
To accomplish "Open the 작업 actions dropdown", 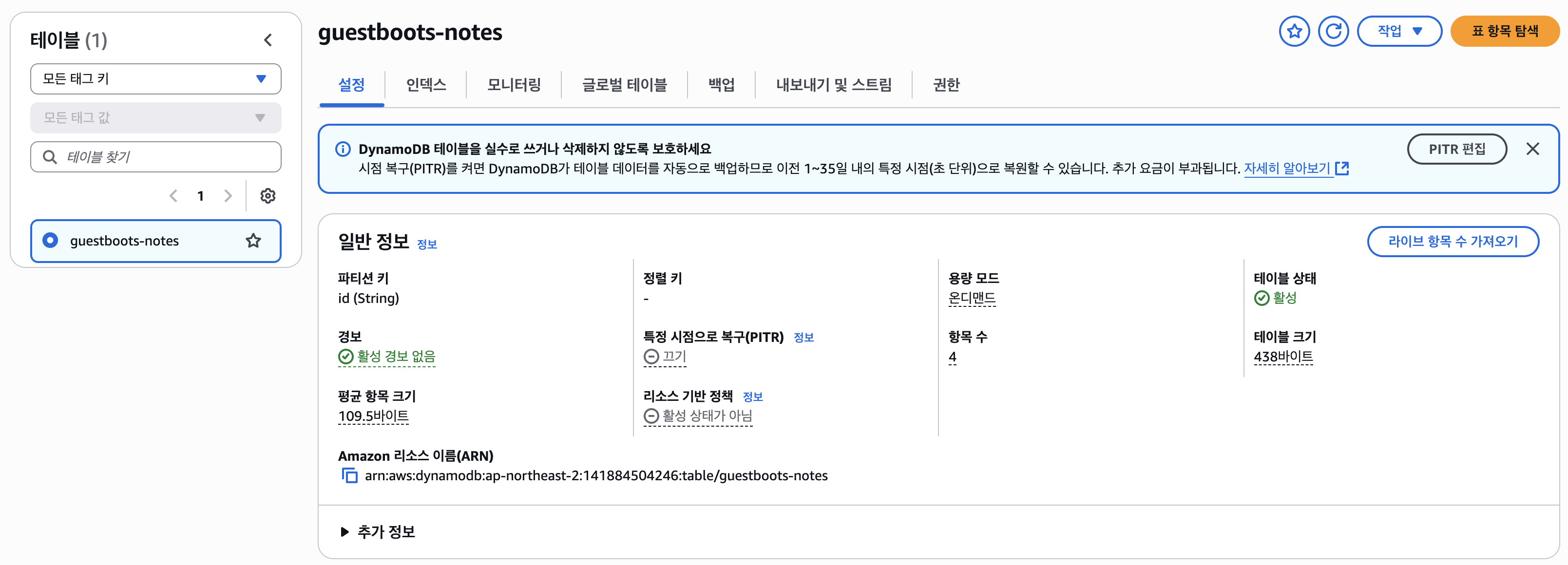I will click(1399, 31).
